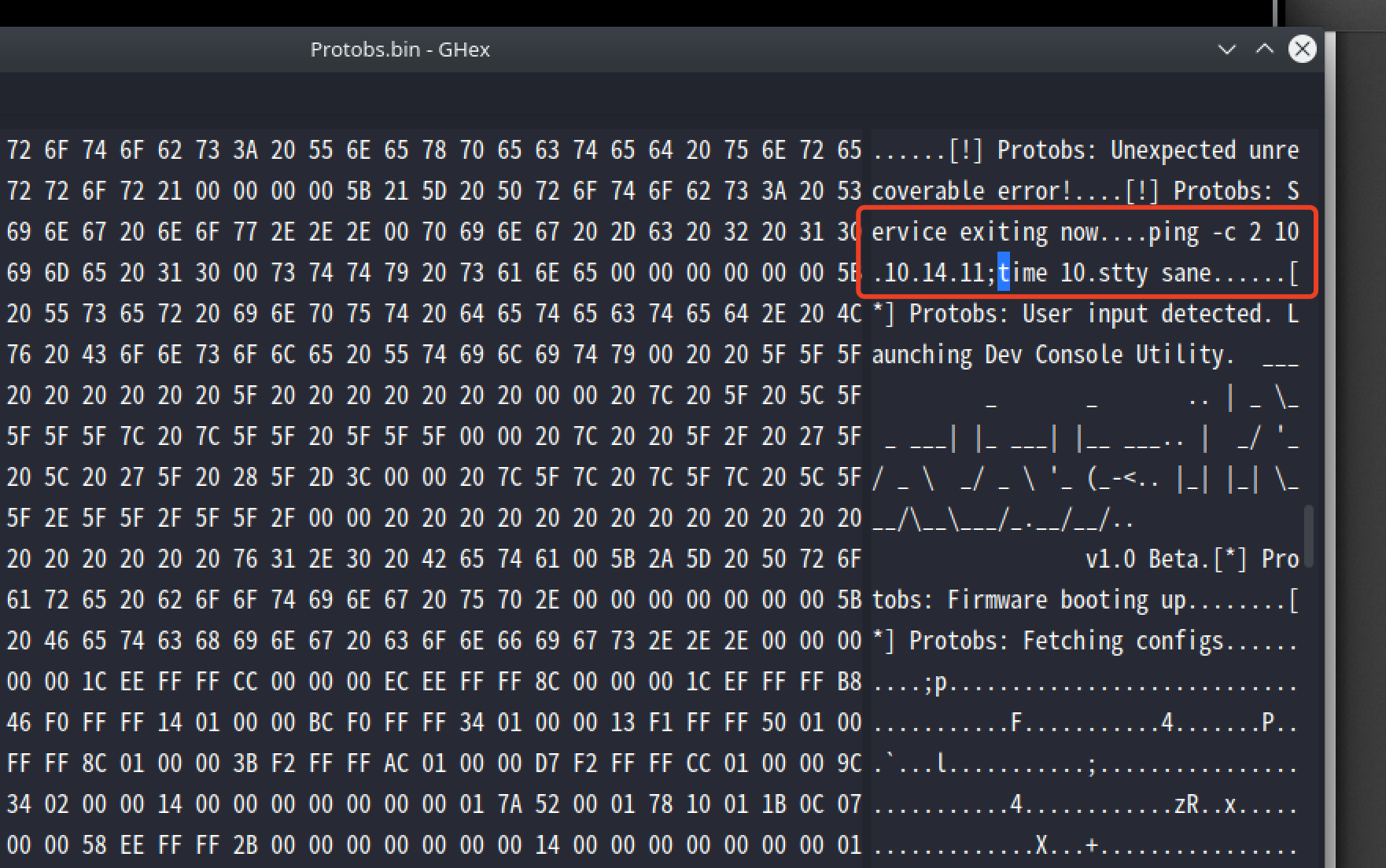Image resolution: width=1386 pixels, height=868 pixels.
Task: Click the word 'Unexpected' in the ASCII pane
Action: 1174,150
